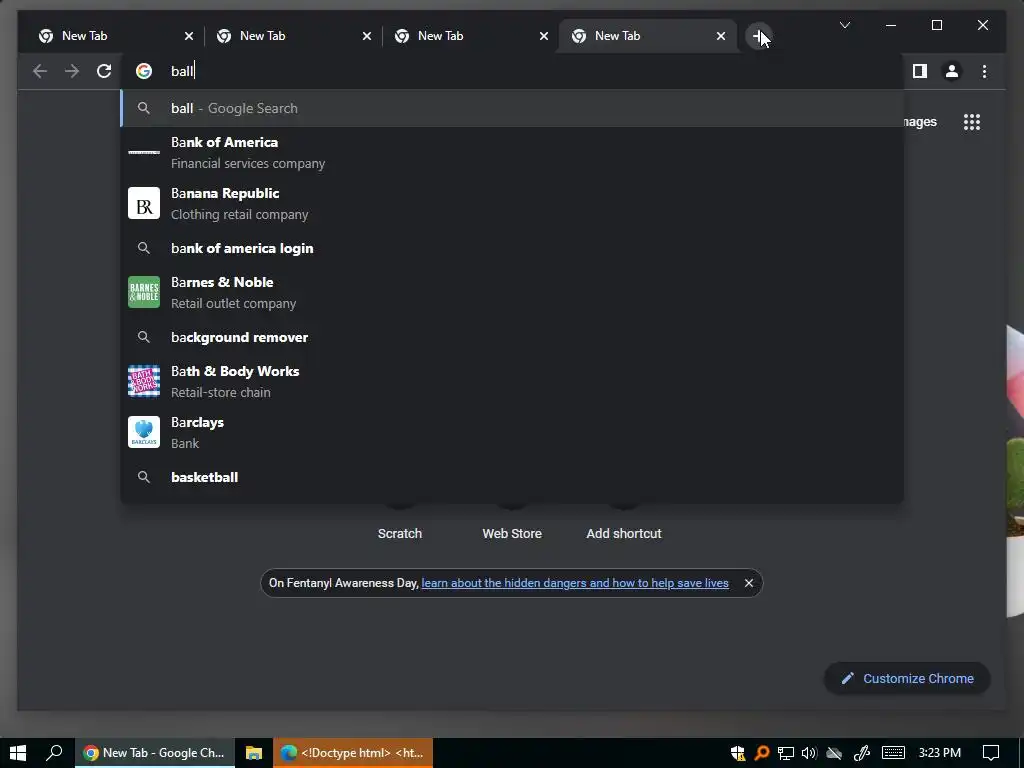Expand the tab search chevron
This screenshot has width=1024, height=768.
(844, 25)
